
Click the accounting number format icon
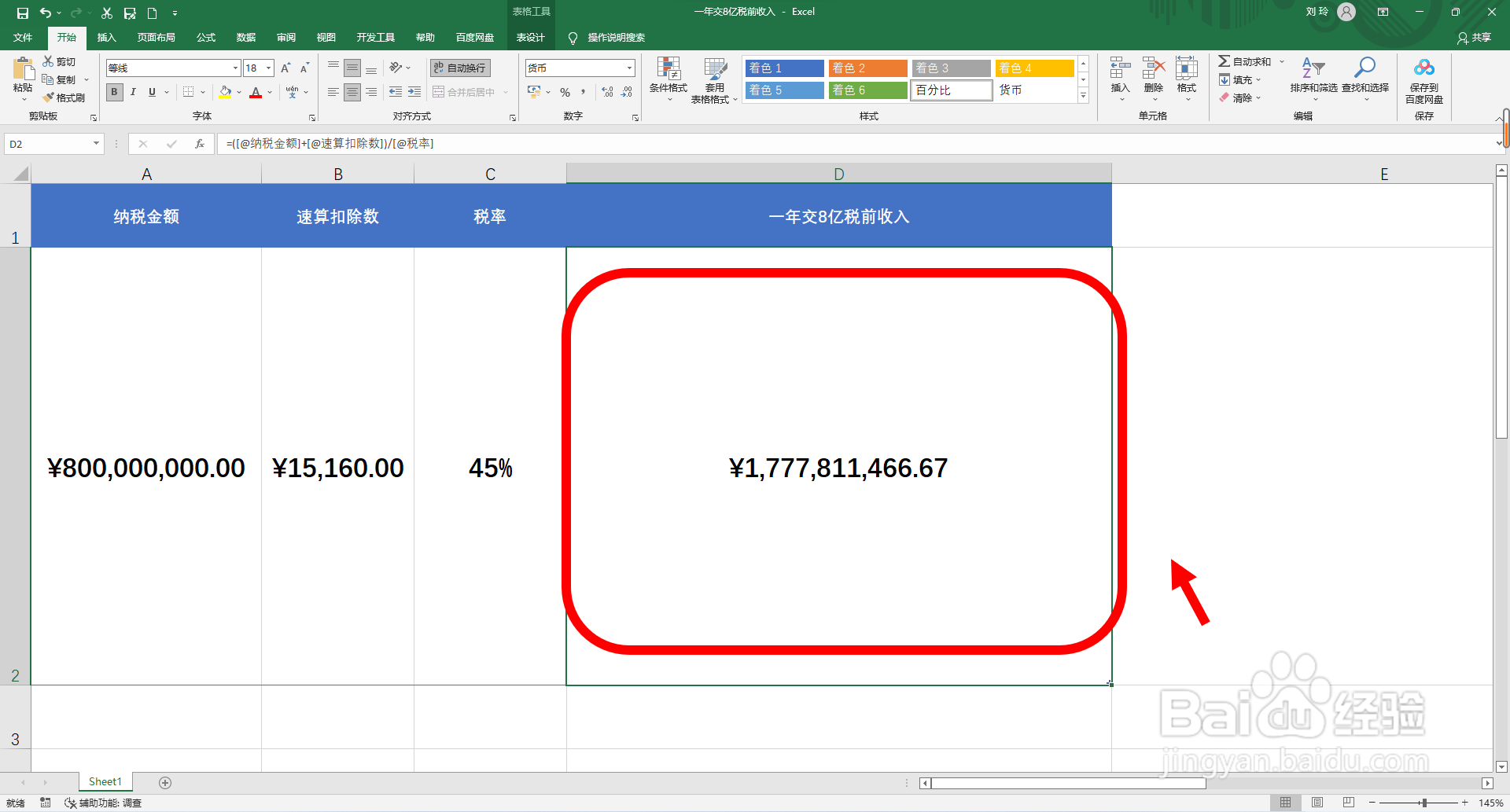(535, 92)
